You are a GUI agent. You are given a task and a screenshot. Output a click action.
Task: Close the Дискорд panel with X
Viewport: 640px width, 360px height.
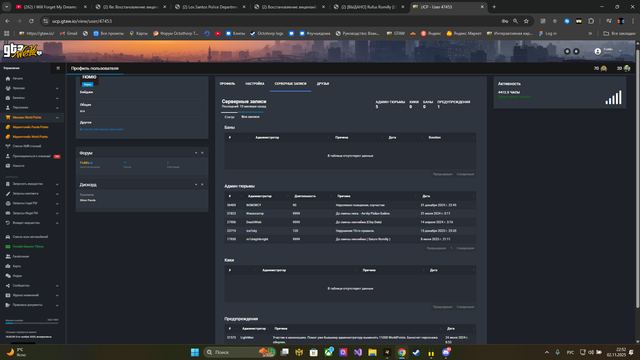(202, 184)
